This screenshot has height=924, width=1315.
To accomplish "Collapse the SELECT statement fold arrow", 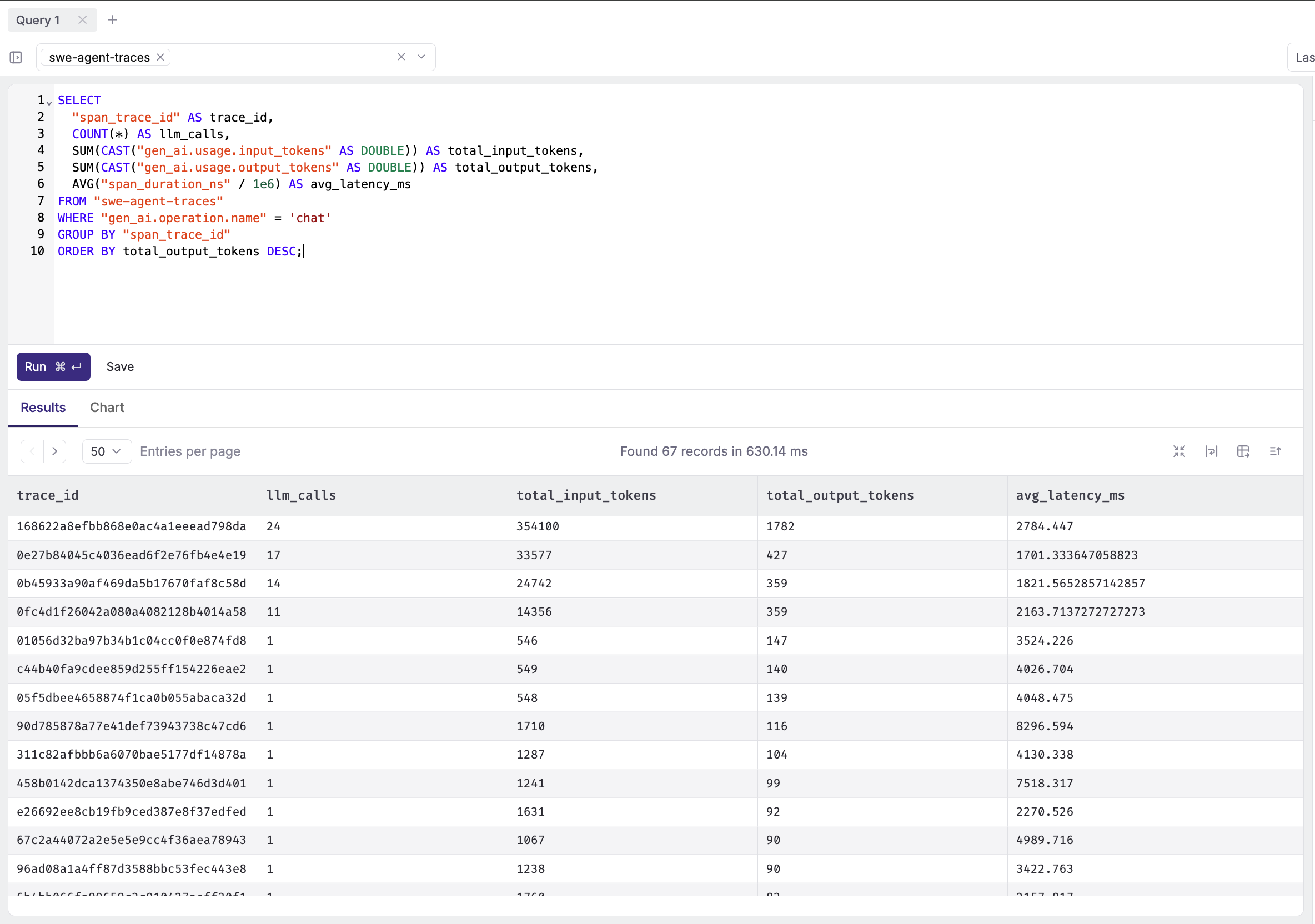I will pyautogui.click(x=49, y=103).
